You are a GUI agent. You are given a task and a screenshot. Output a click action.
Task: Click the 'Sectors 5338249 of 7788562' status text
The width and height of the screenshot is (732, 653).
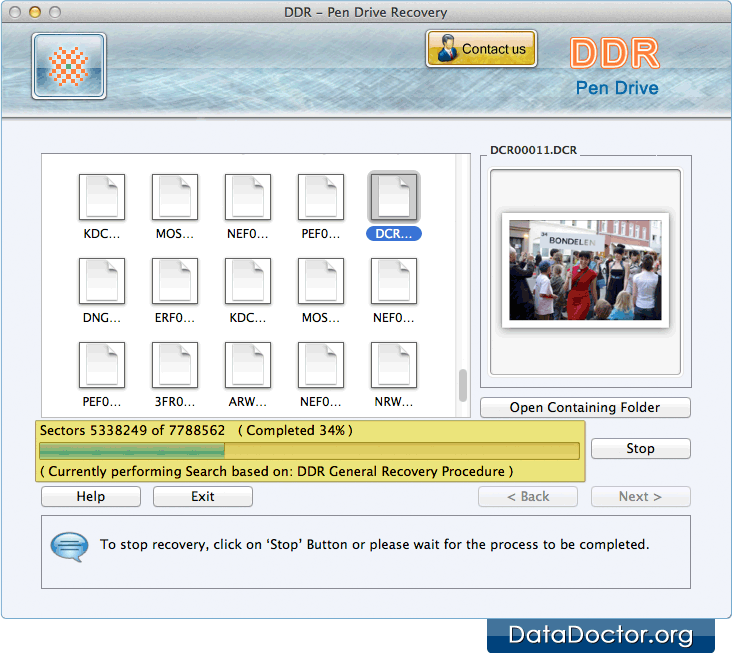point(132,430)
